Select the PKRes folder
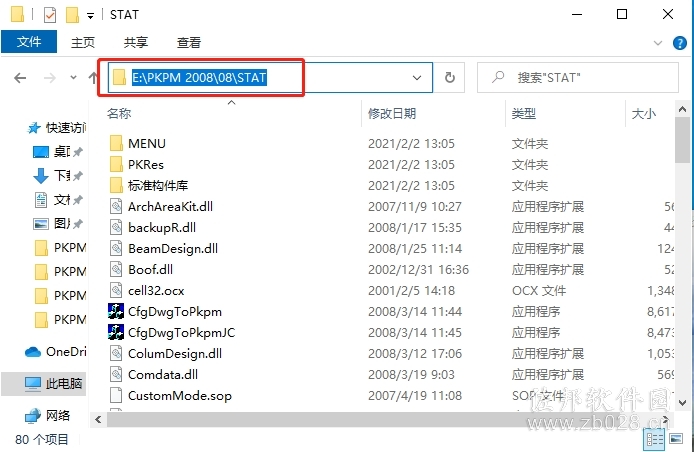 coord(146,164)
